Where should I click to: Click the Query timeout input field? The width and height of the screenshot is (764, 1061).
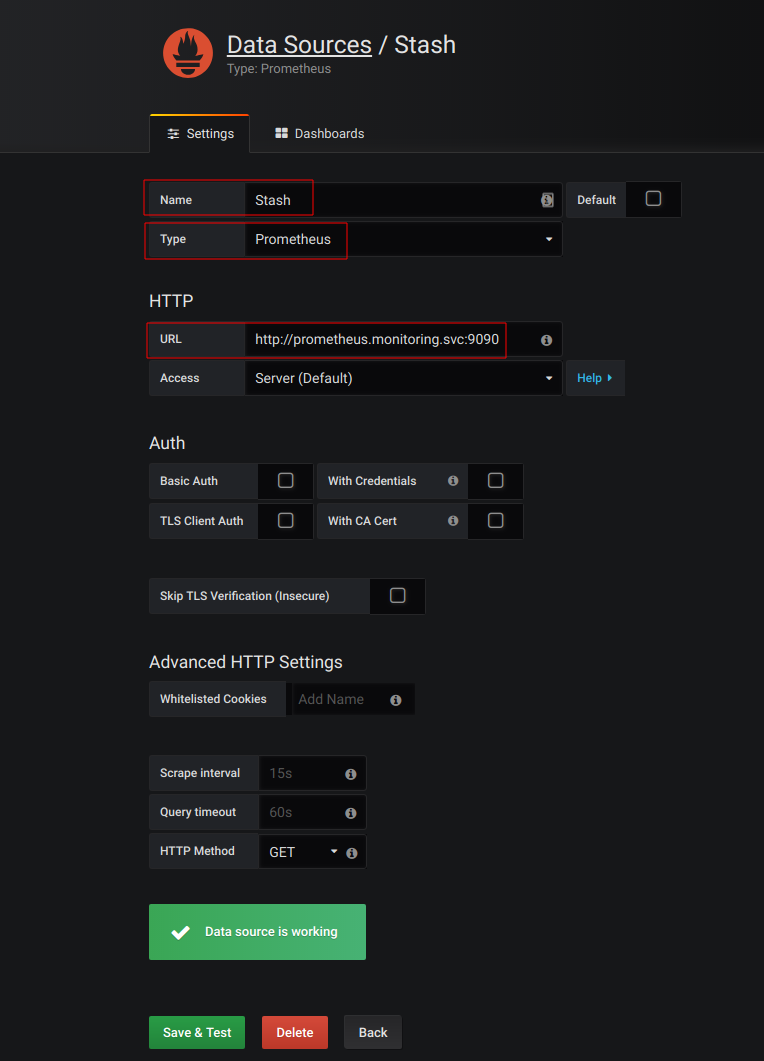(312, 812)
